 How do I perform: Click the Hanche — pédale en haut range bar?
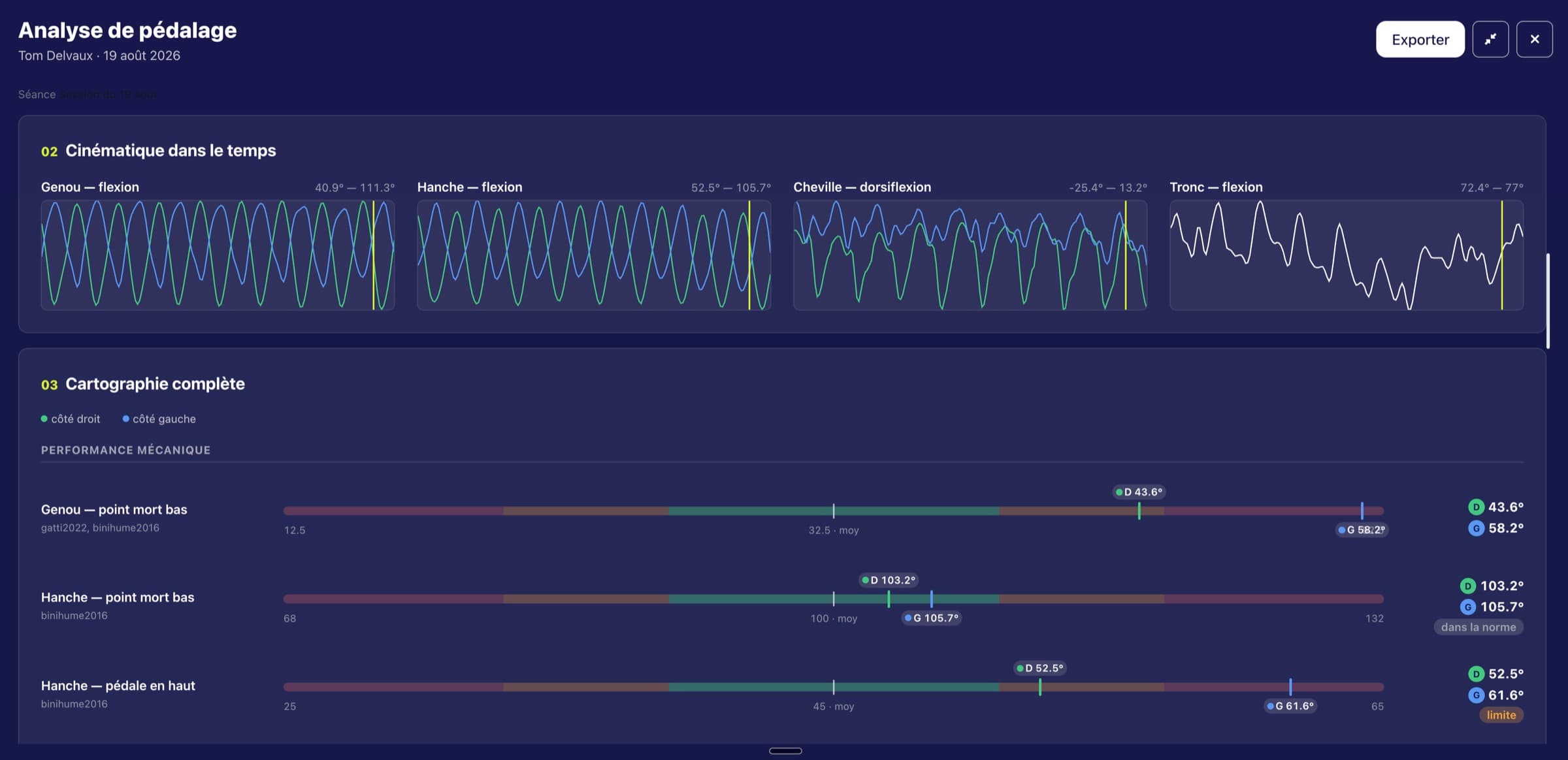click(x=833, y=687)
